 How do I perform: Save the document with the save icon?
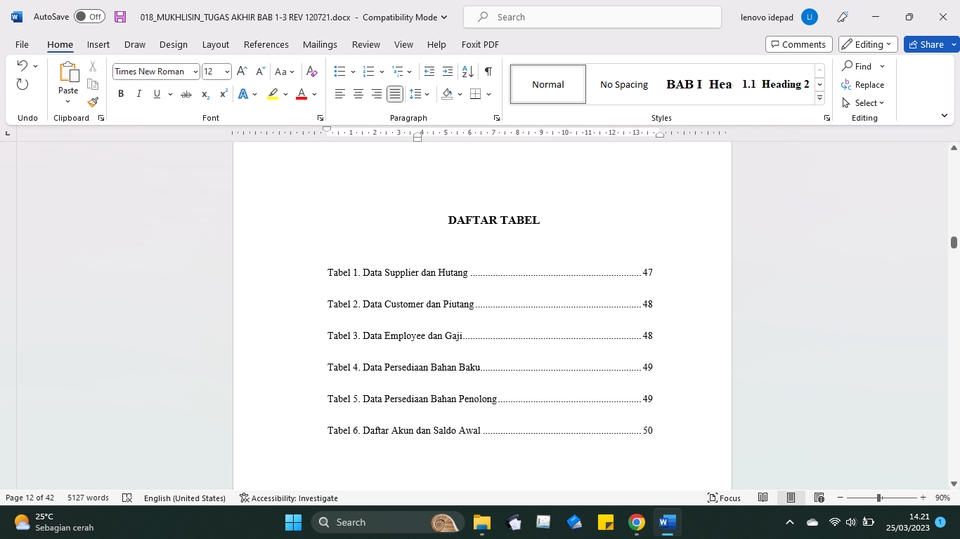click(120, 17)
